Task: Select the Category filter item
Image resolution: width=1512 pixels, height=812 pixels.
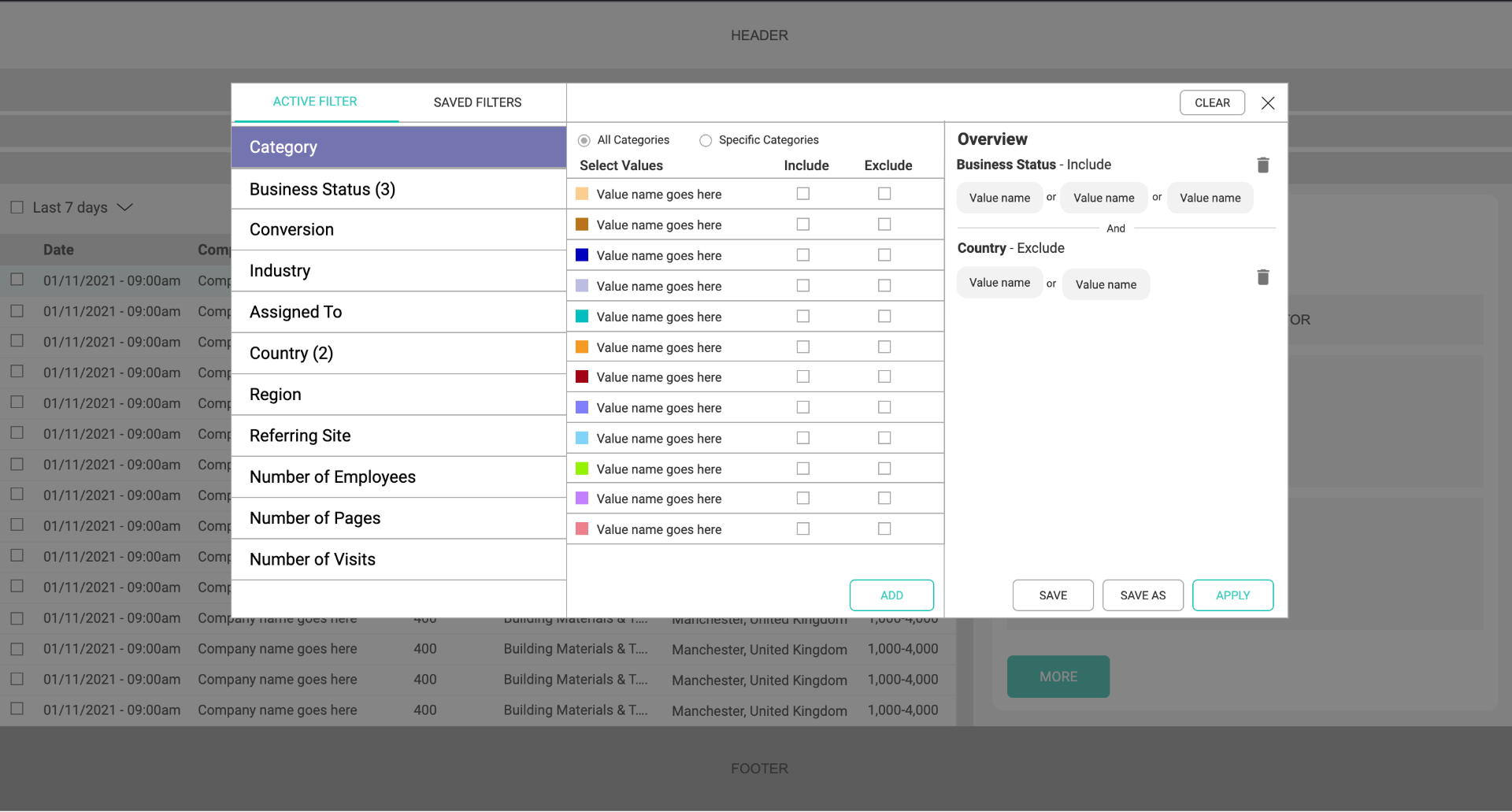Action: 398,147
